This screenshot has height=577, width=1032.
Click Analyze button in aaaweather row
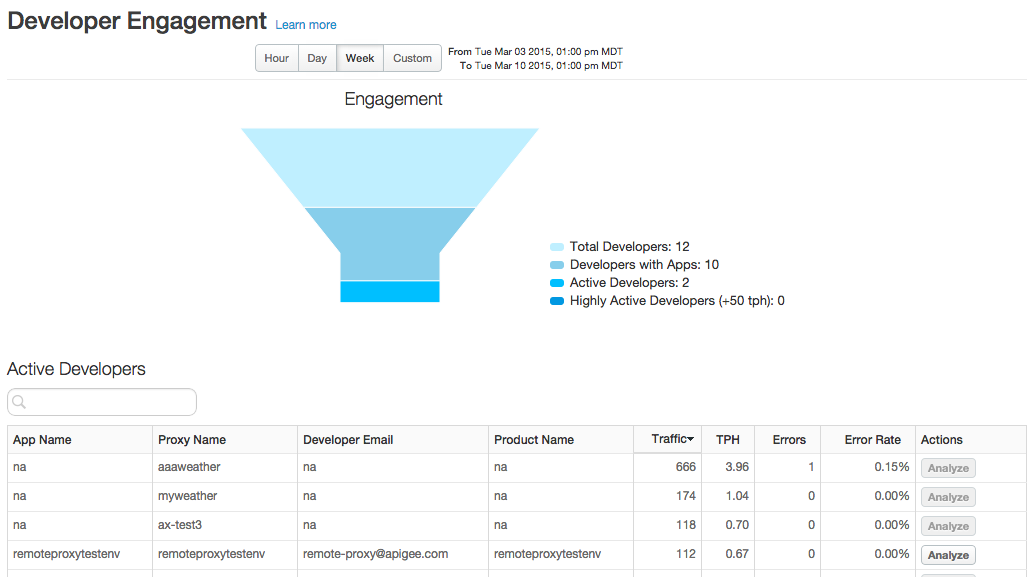(x=948, y=468)
